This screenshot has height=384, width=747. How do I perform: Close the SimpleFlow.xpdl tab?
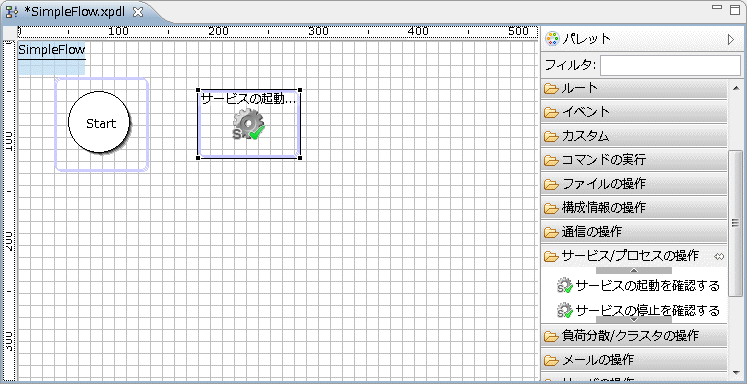click(x=138, y=12)
